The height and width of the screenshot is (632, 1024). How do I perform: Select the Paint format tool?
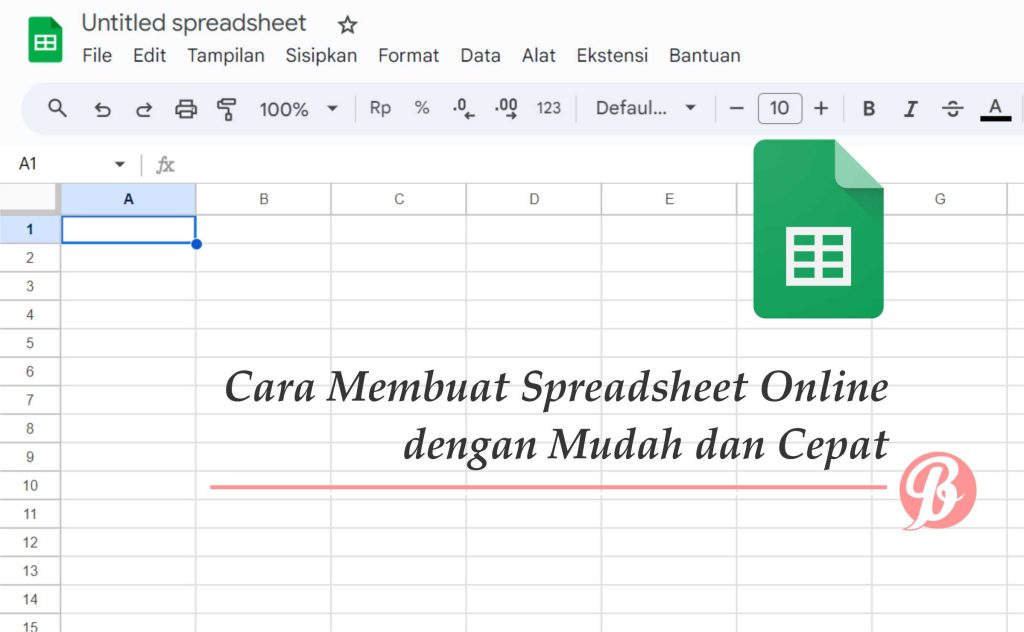(228, 108)
